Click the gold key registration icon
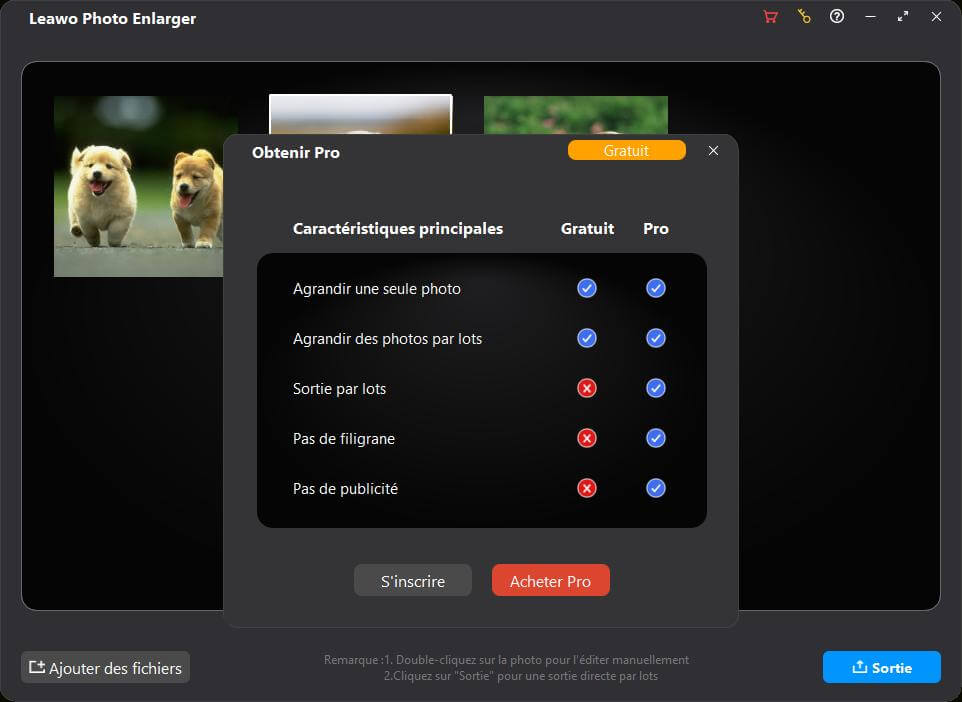 [804, 17]
